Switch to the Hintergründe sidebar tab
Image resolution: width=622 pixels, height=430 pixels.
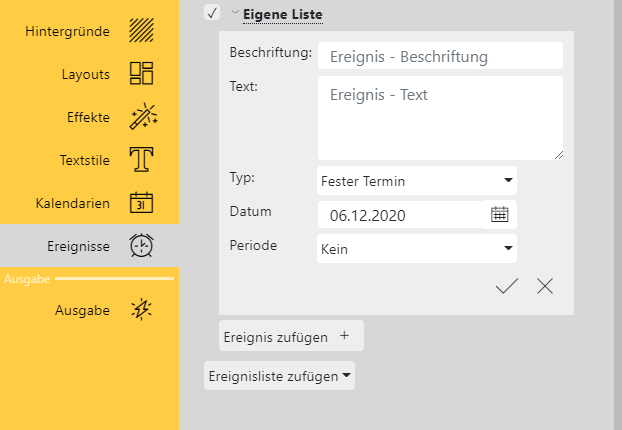tap(68, 31)
